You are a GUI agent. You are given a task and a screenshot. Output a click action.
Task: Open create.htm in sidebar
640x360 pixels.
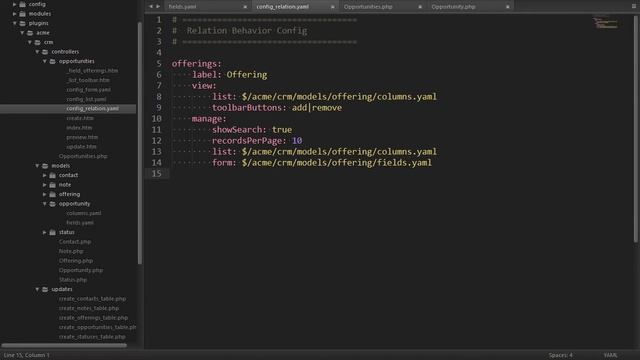click(80, 118)
